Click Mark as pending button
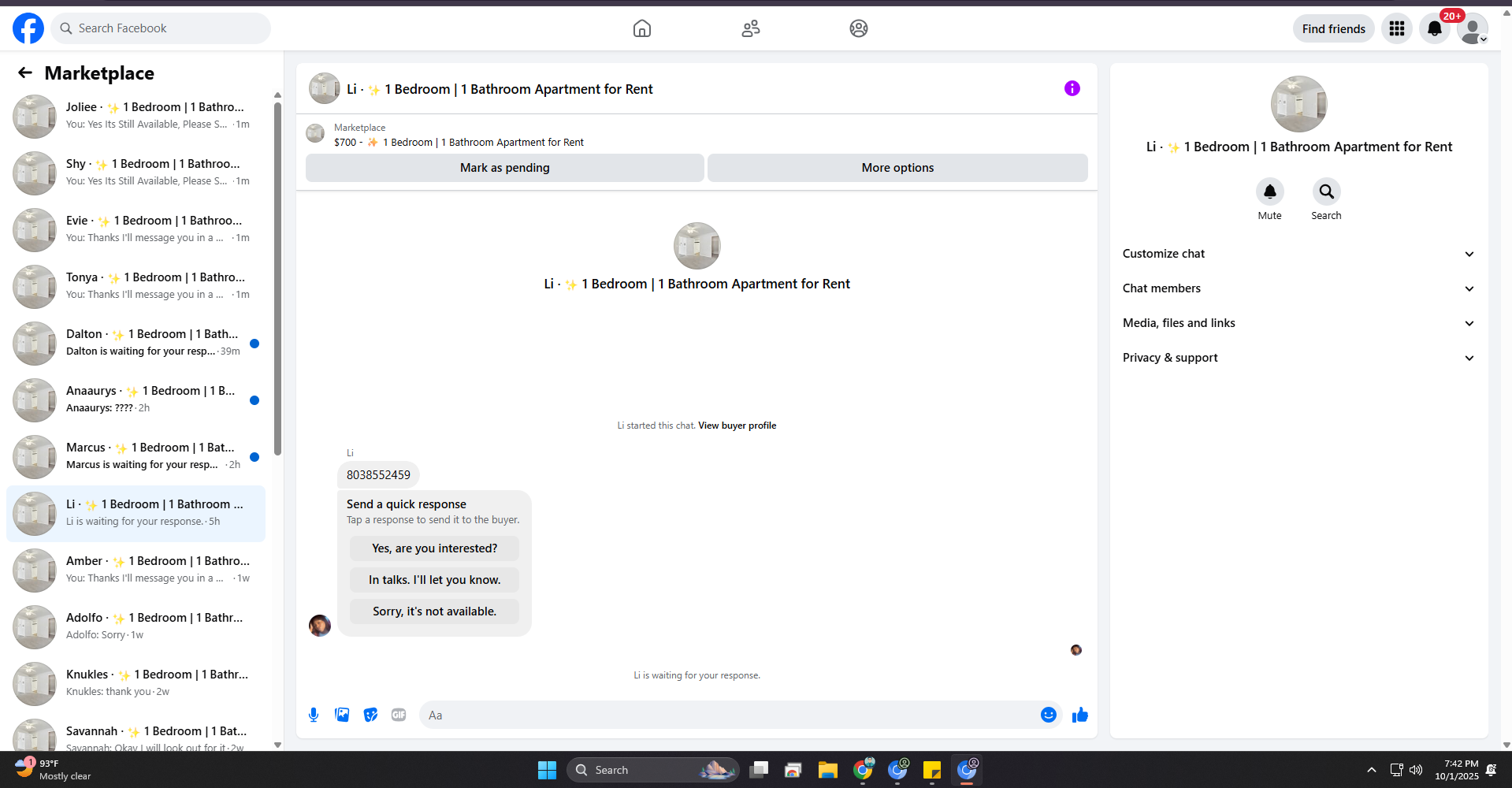The image size is (1512, 788). tap(505, 168)
